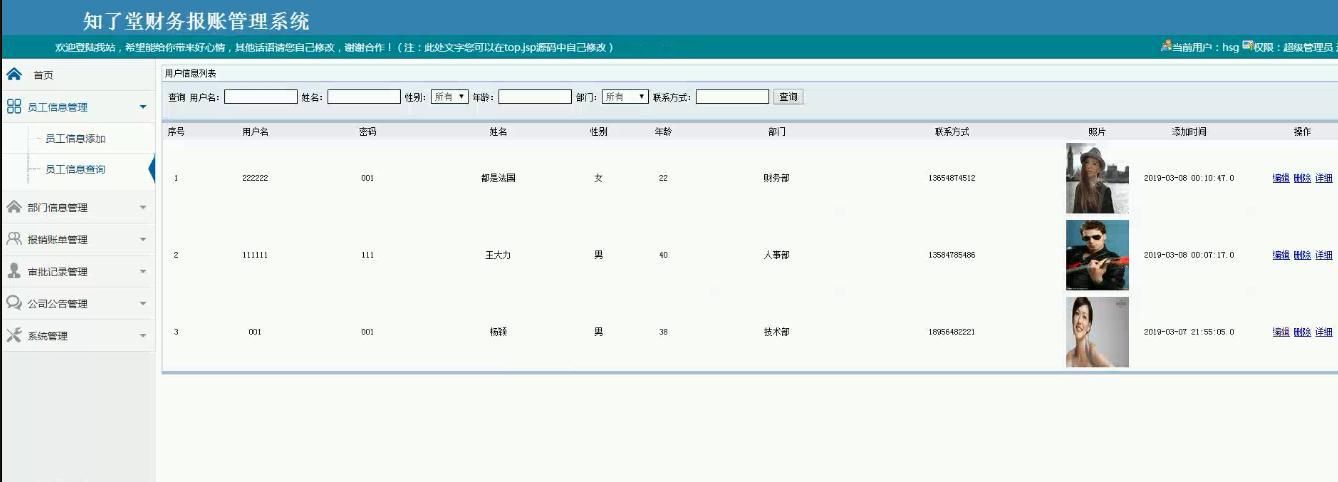
Task: Click 删除 for user 都是法国
Action: (x=1301, y=178)
